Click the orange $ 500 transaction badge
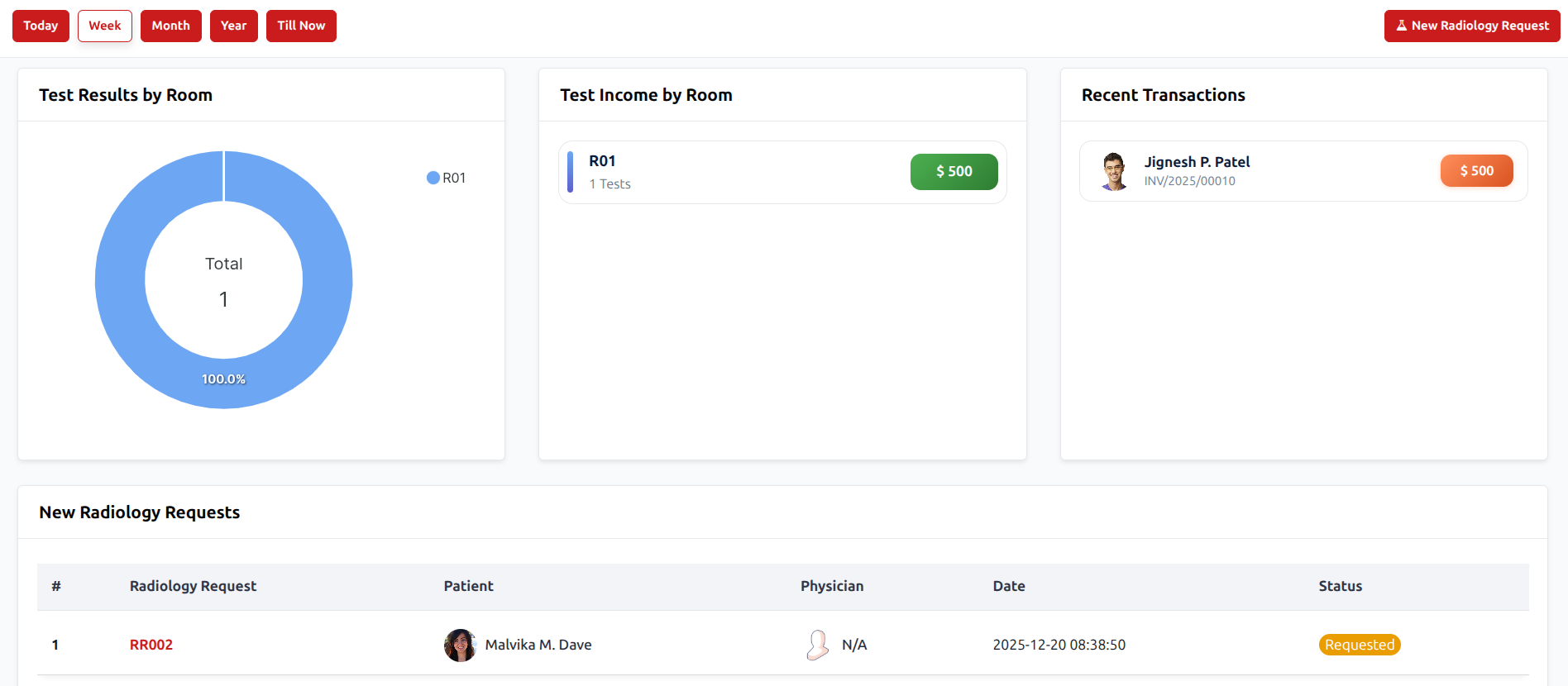Screen dimensions: 1568x686 (x=1476, y=171)
